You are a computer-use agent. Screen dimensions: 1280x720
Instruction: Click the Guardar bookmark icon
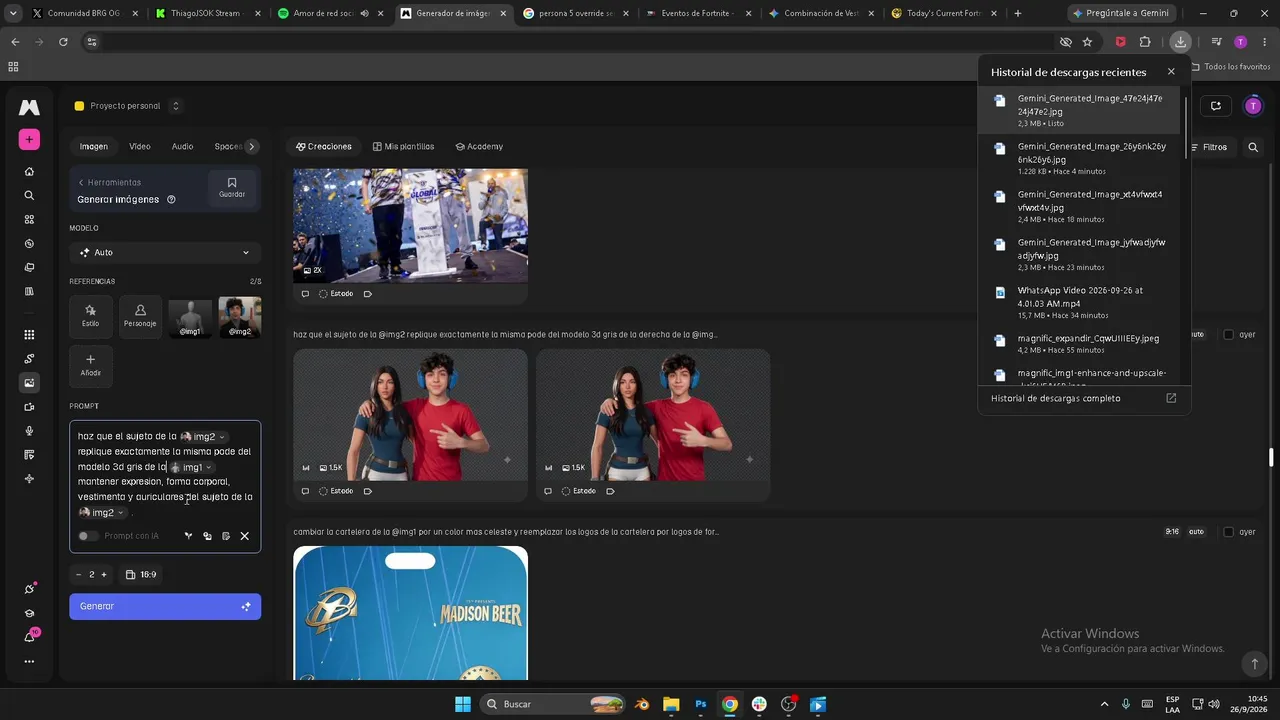pos(232,187)
